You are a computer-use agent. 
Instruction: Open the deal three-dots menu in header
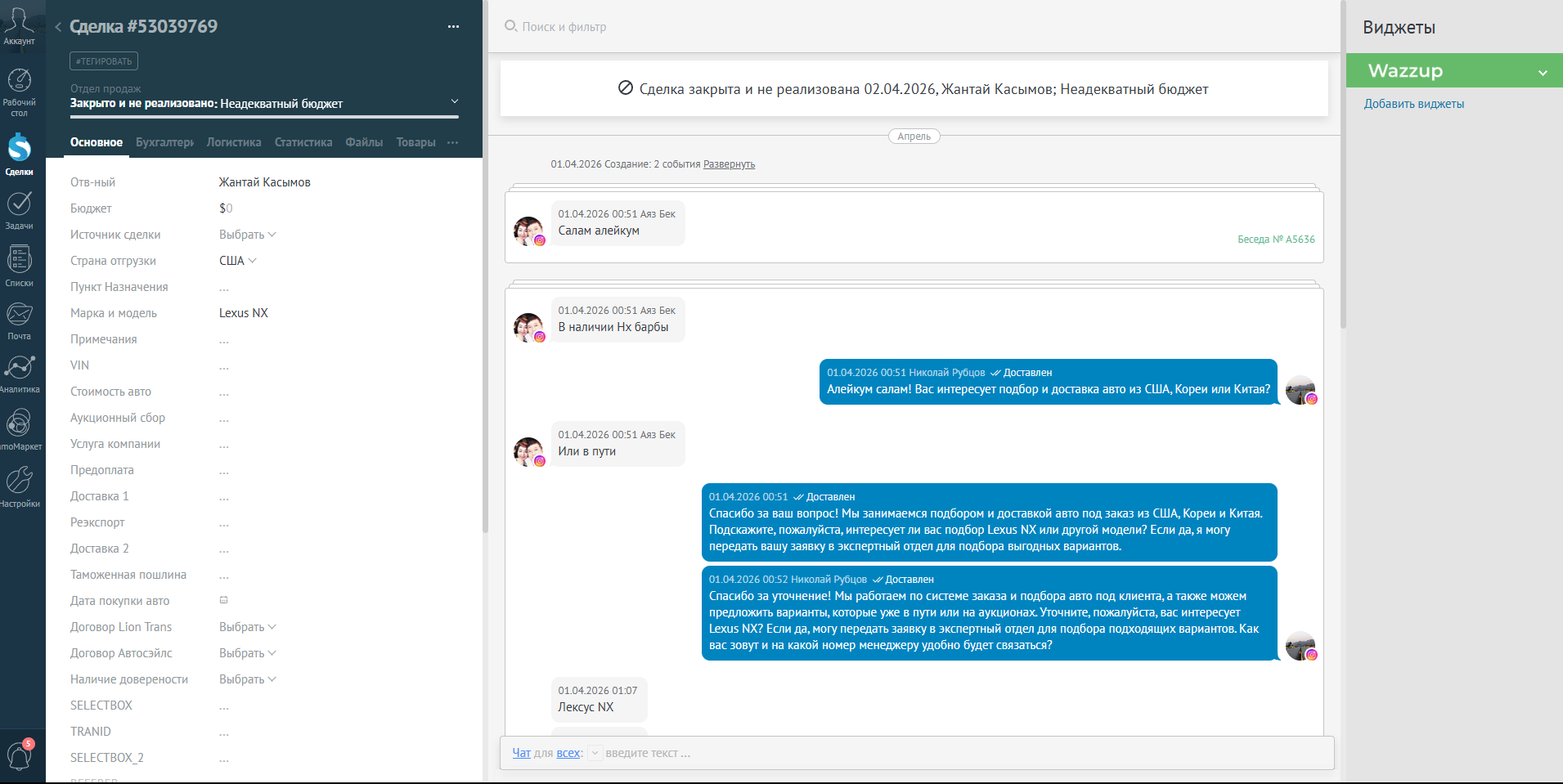(453, 27)
